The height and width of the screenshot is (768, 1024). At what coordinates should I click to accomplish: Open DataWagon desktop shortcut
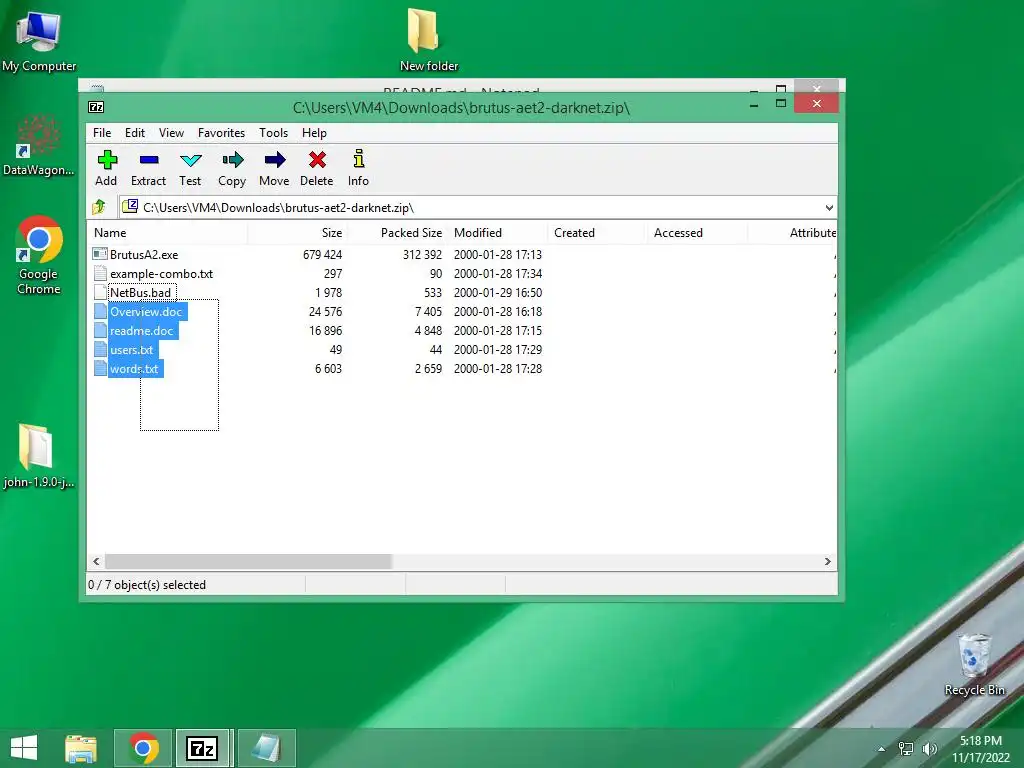39,145
